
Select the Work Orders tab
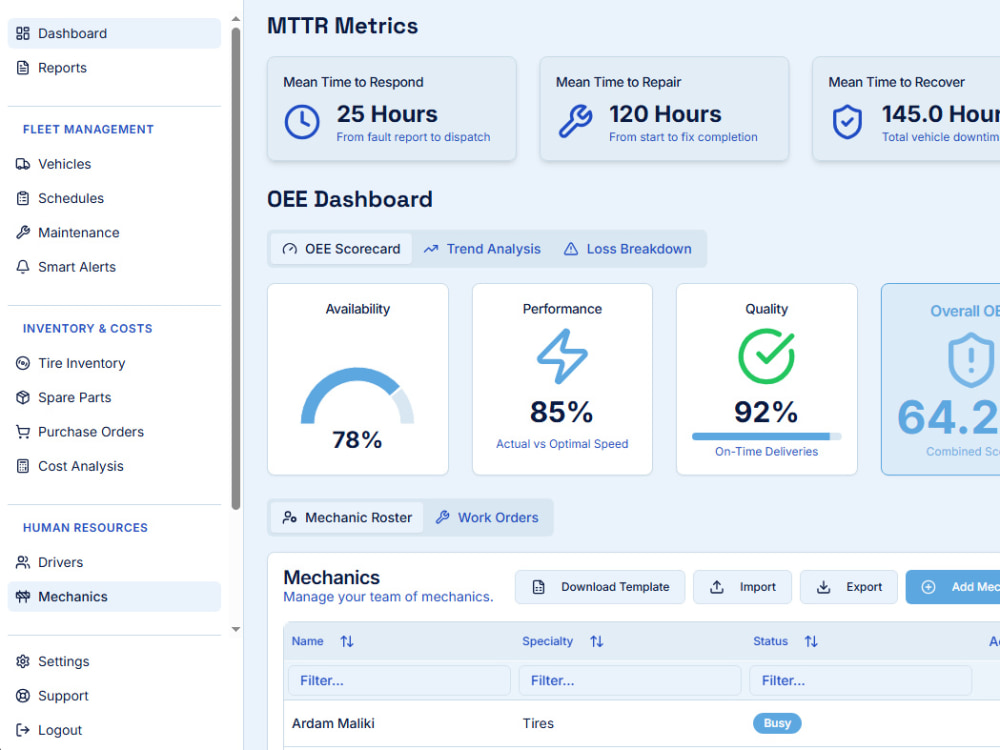click(x=487, y=517)
